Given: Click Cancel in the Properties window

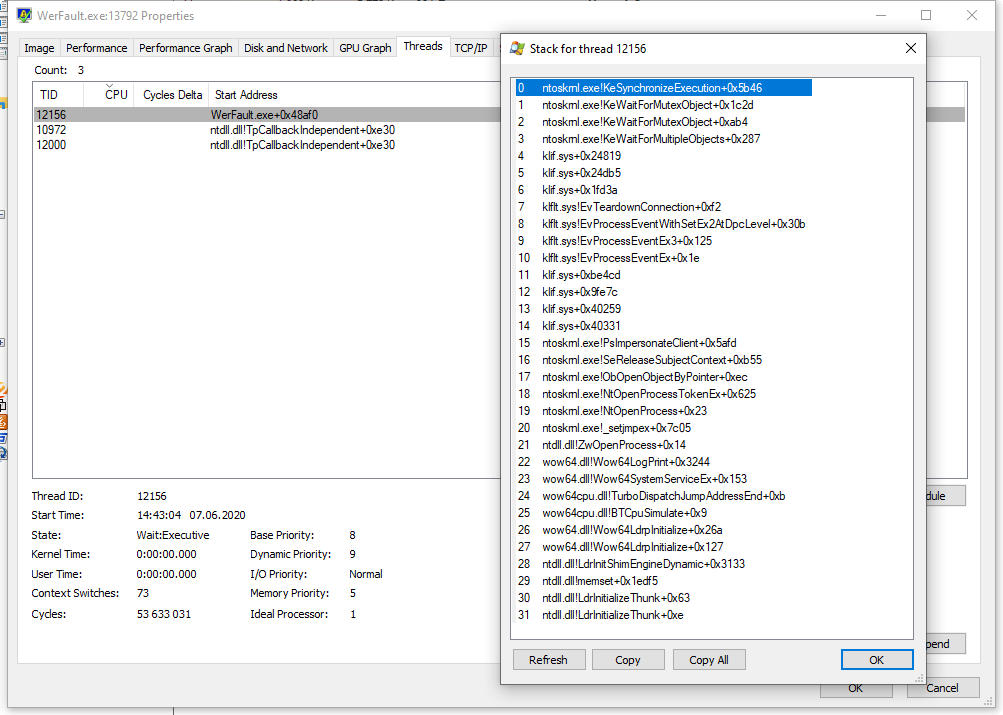Looking at the screenshot, I should [942, 688].
